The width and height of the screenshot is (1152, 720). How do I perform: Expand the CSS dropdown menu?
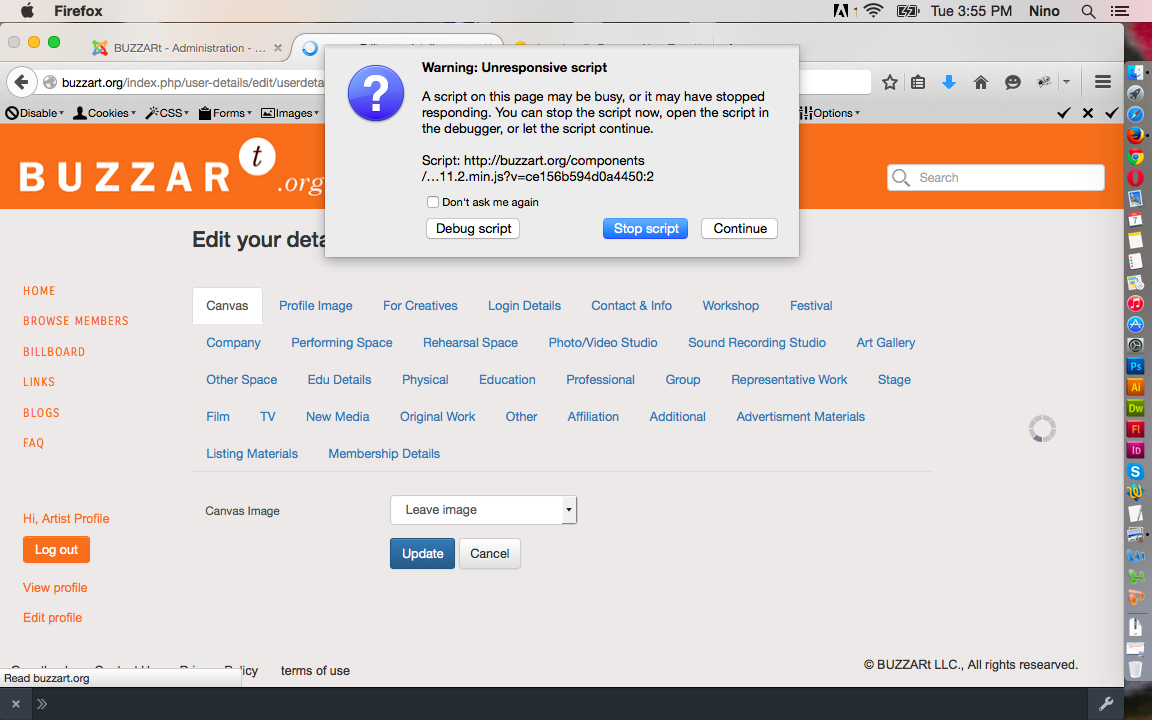pyautogui.click(x=168, y=113)
